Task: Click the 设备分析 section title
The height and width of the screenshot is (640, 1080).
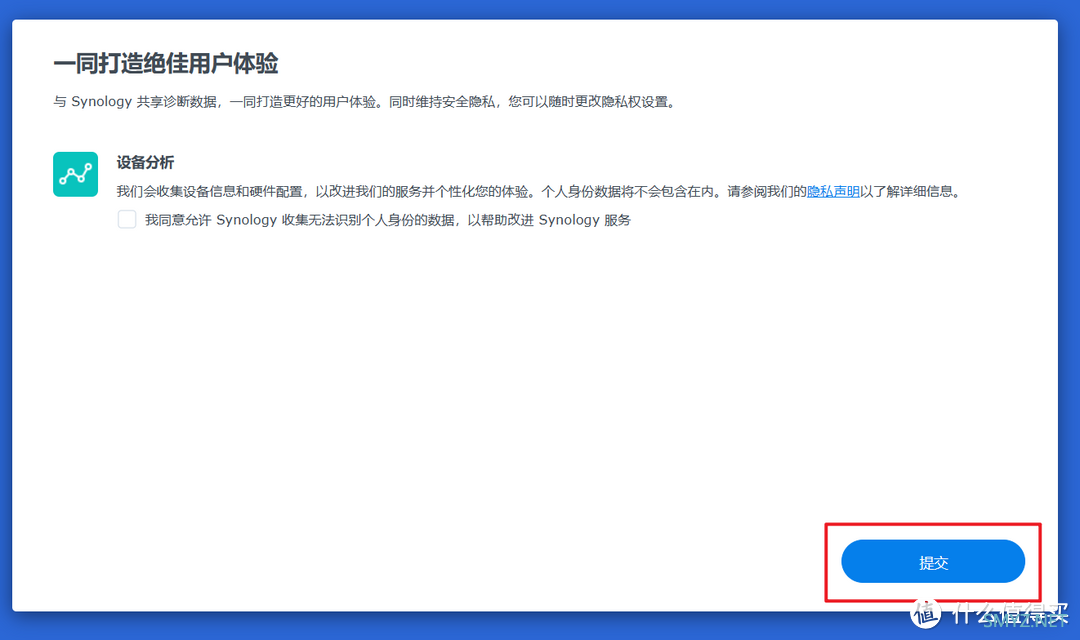Action: pyautogui.click(x=145, y=163)
